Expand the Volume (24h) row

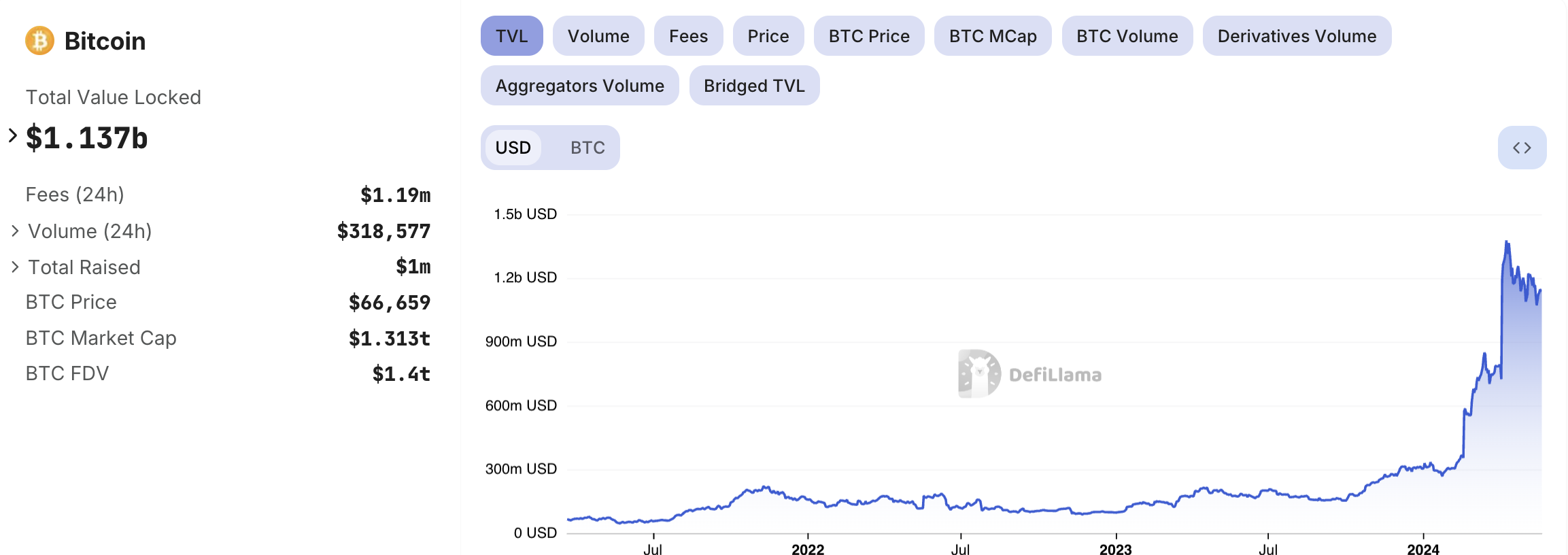15,231
